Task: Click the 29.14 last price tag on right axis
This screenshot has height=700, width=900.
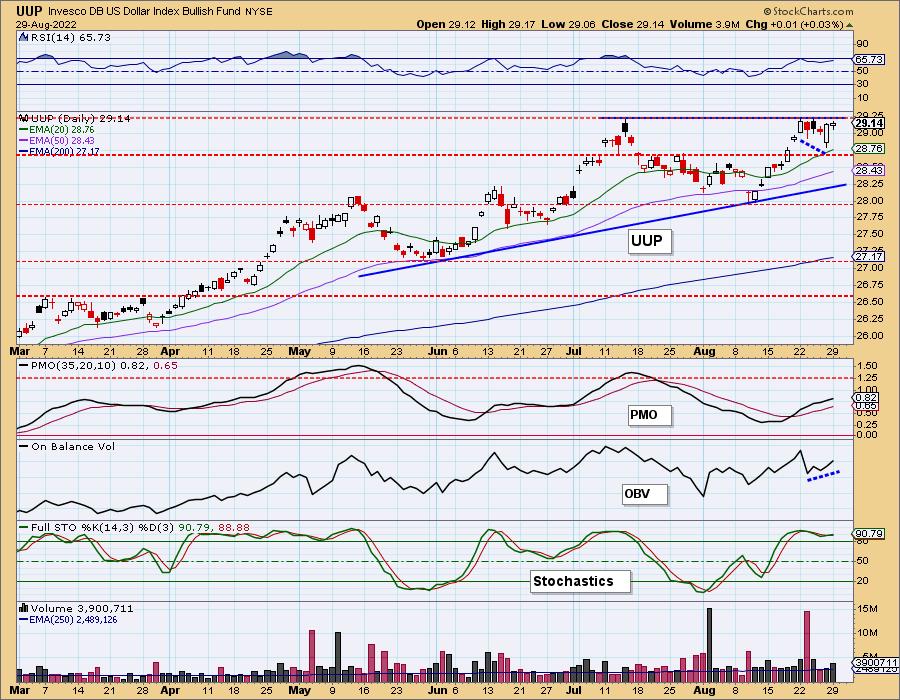Action: (x=869, y=123)
